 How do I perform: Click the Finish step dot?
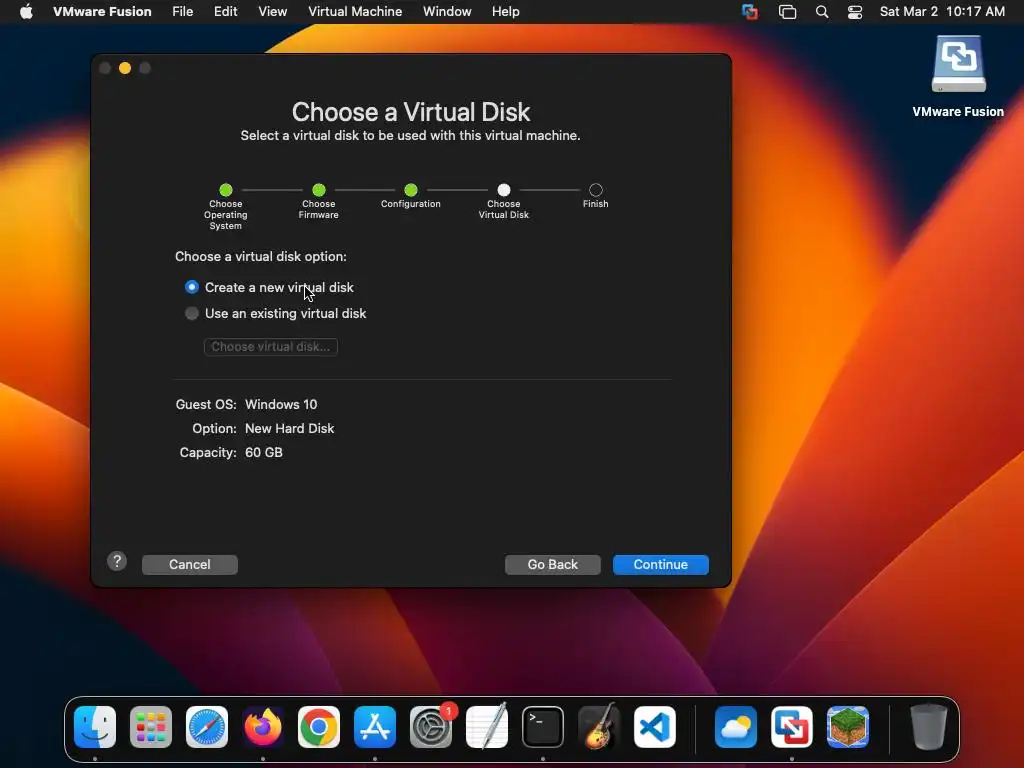(596, 190)
